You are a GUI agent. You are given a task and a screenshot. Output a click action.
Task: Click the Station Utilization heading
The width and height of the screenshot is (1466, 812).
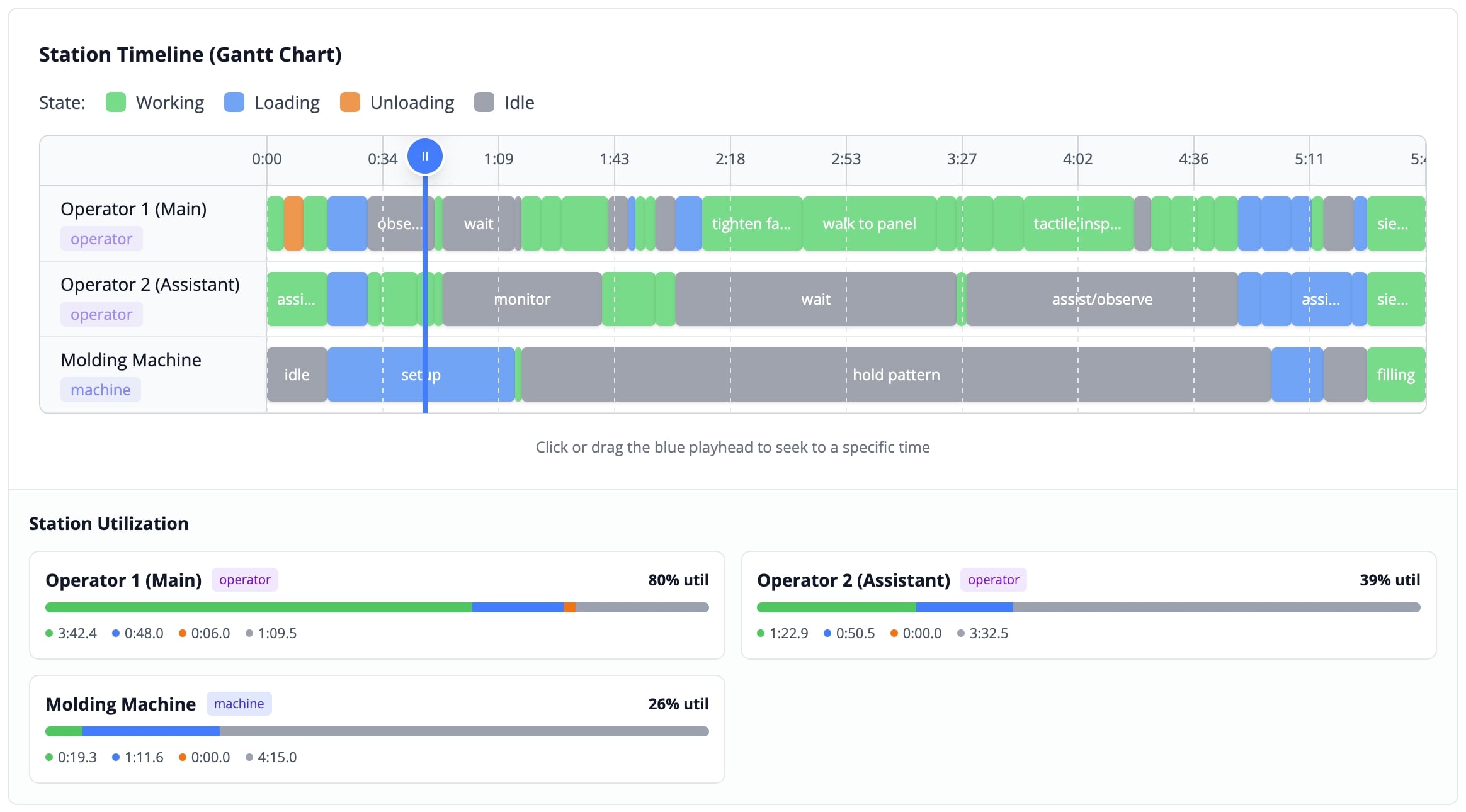pyautogui.click(x=108, y=523)
